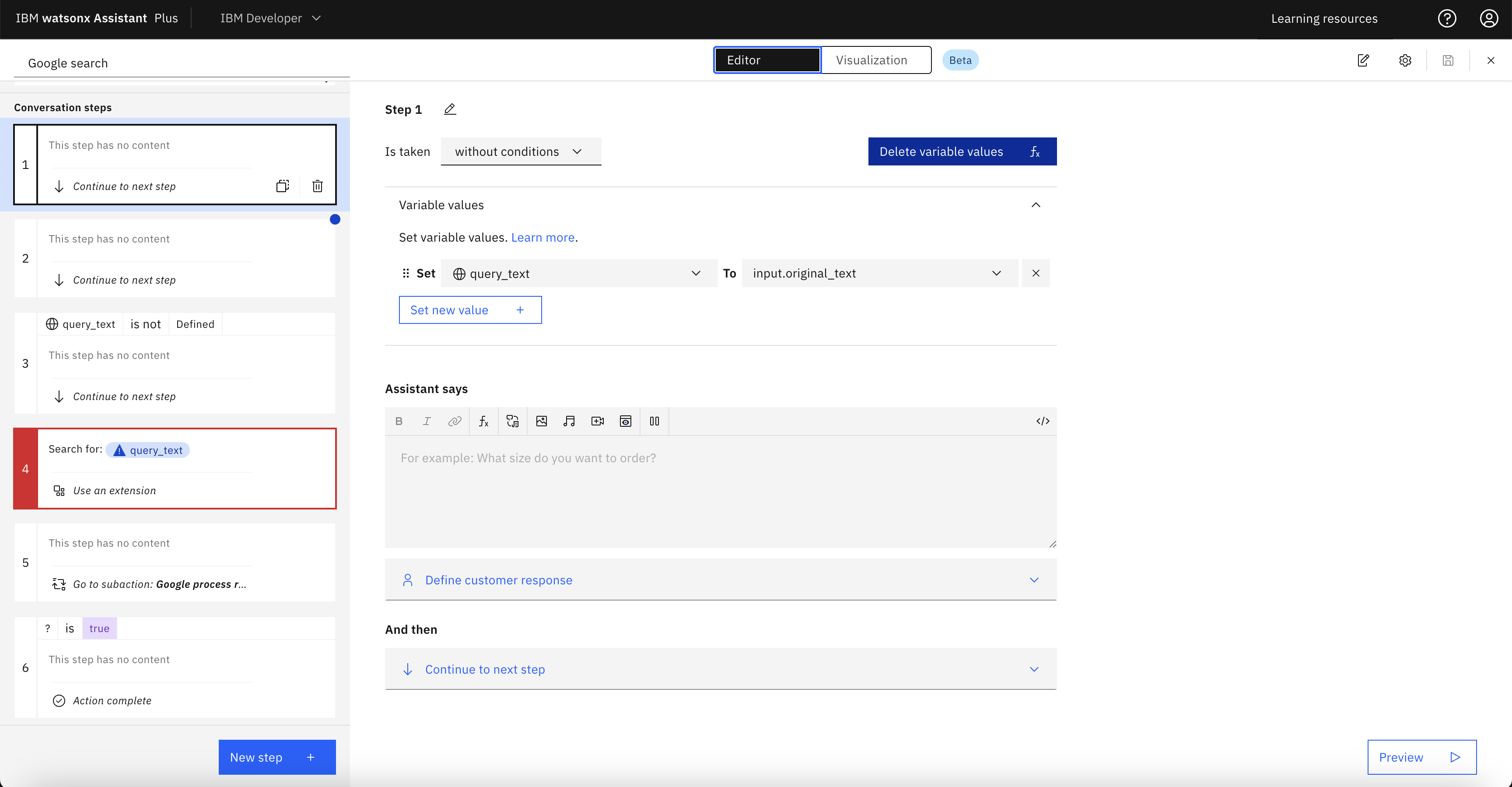Image resolution: width=1512 pixels, height=787 pixels.
Task: Add a pause response icon
Action: (x=654, y=421)
